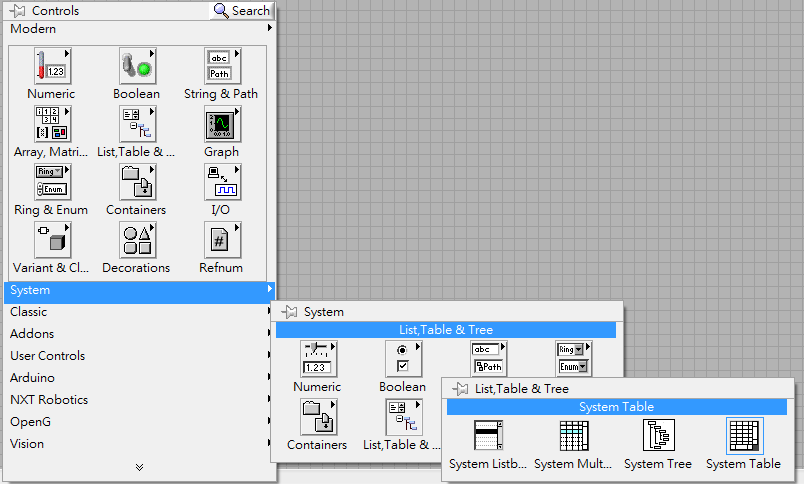Viewport: 804px width, 484px height.
Task: Open the String & Path palette in Modern
Action: click(223, 66)
